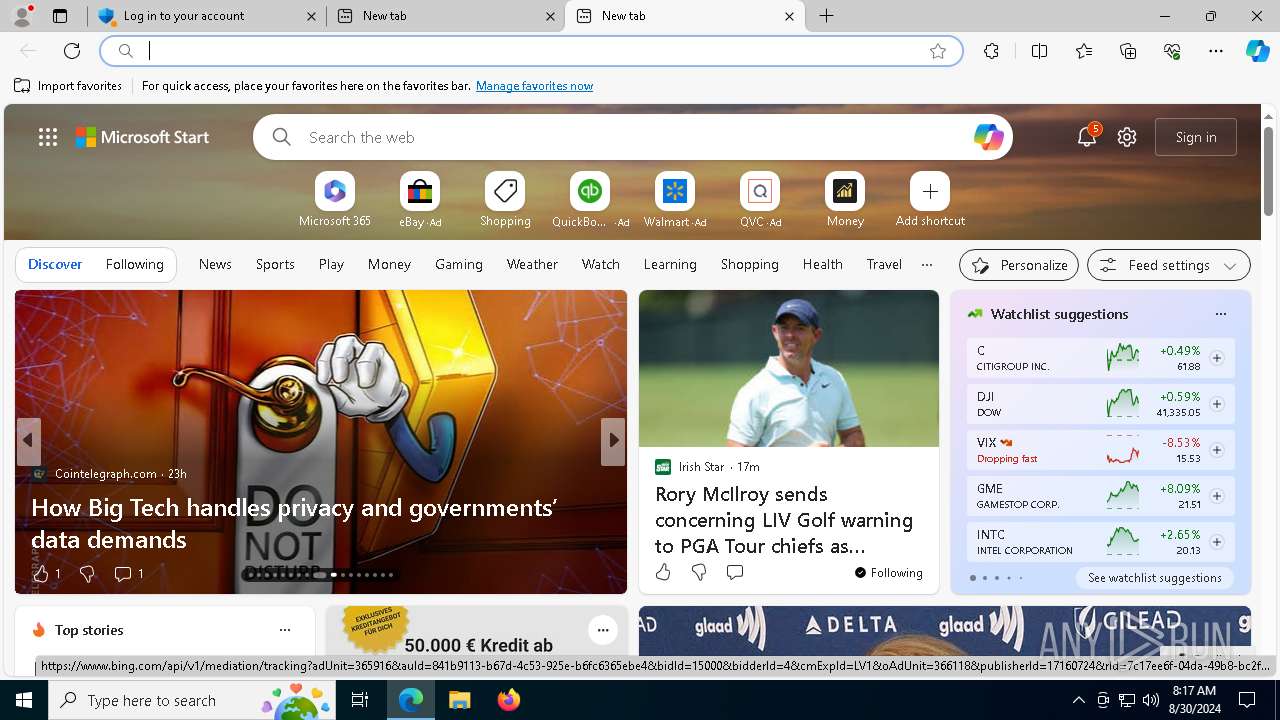Add this page to favorites star
The width and height of the screenshot is (1280, 720).
coord(938,51)
